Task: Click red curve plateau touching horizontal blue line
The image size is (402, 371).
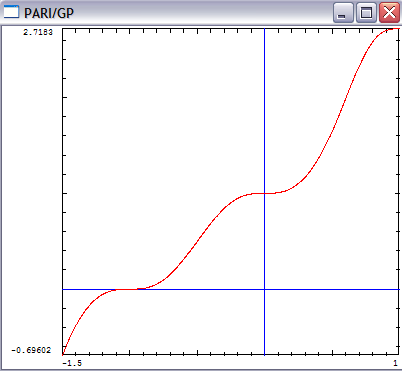Action: point(126,289)
